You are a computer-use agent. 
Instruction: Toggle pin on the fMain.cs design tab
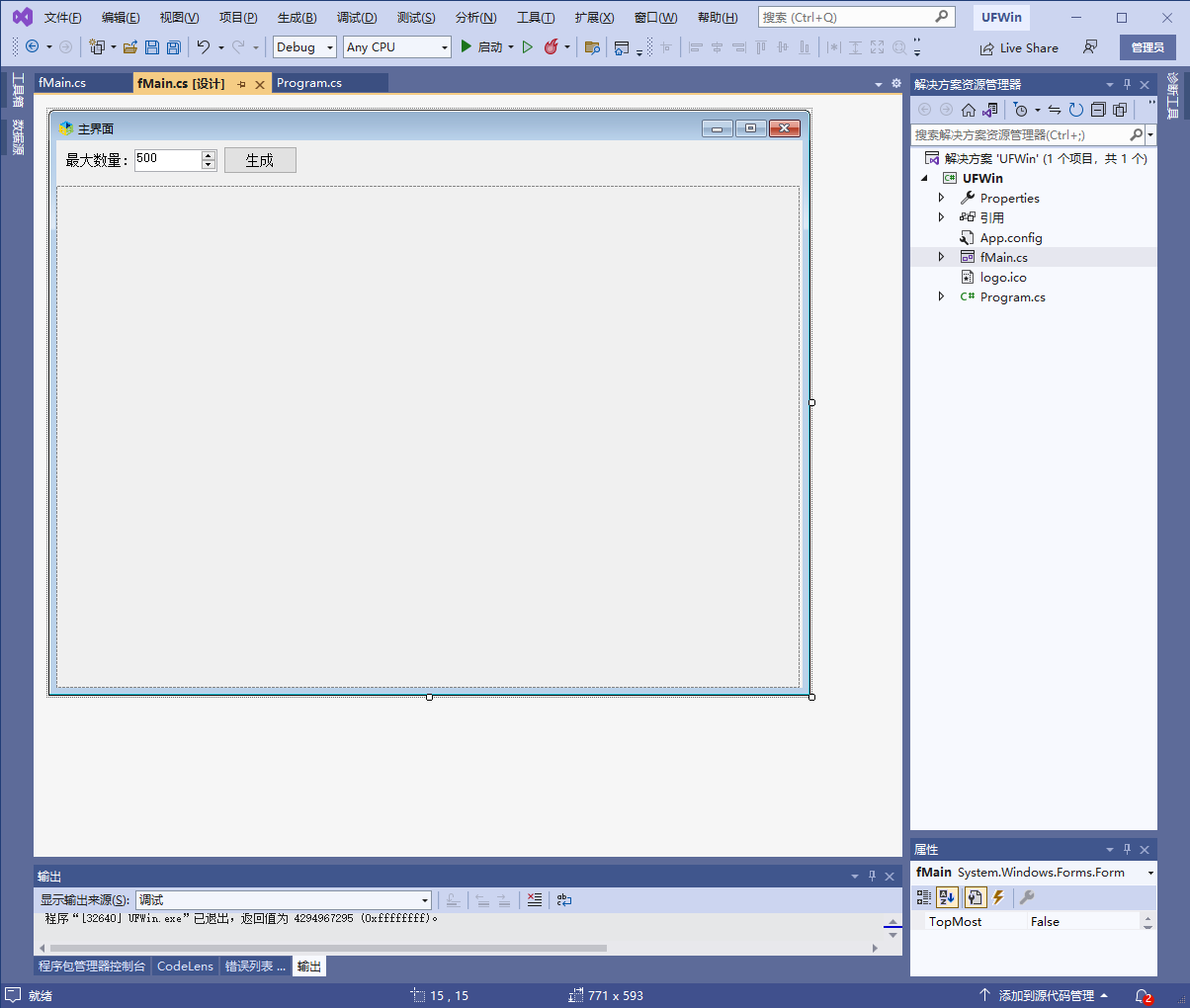pos(242,85)
